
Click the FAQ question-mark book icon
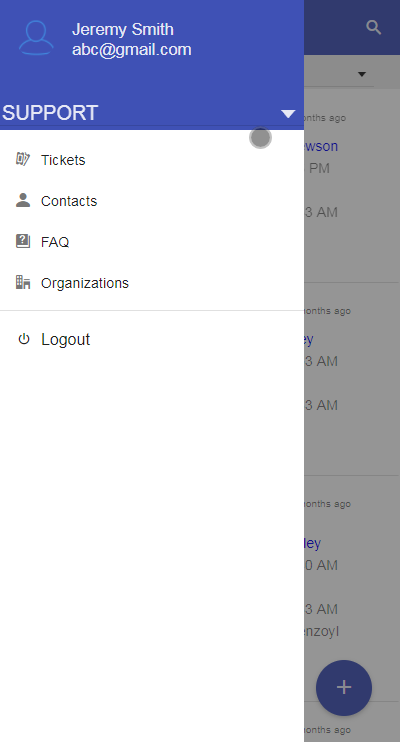[x=23, y=241]
